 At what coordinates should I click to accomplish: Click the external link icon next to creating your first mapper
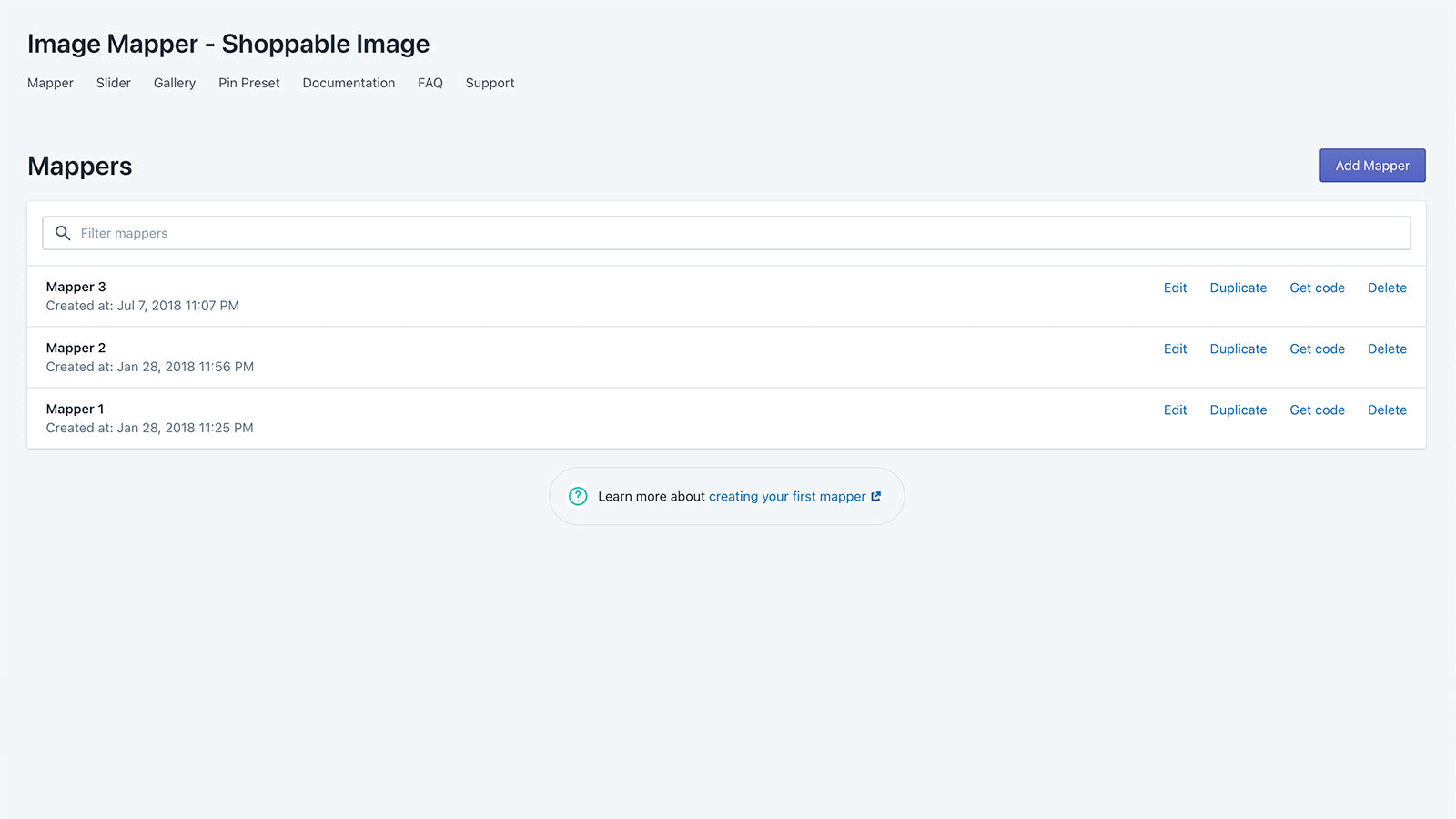coord(875,496)
